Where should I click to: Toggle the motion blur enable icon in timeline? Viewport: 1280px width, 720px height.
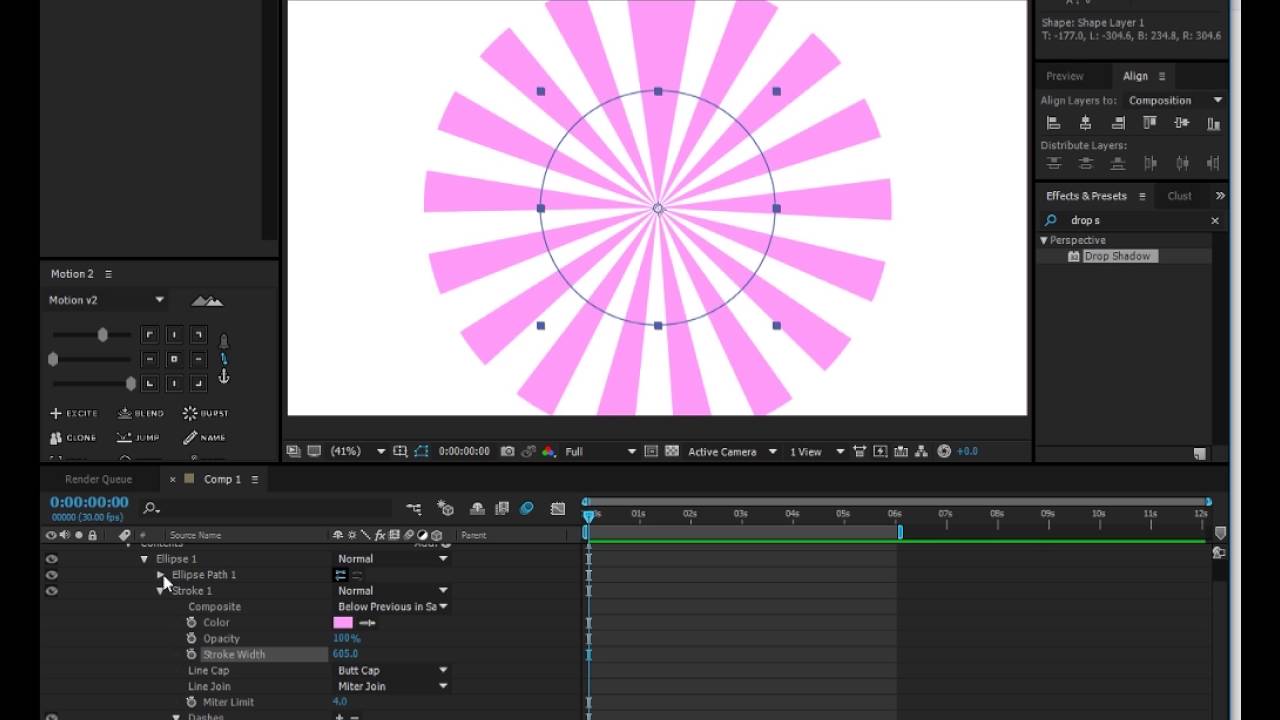point(527,509)
